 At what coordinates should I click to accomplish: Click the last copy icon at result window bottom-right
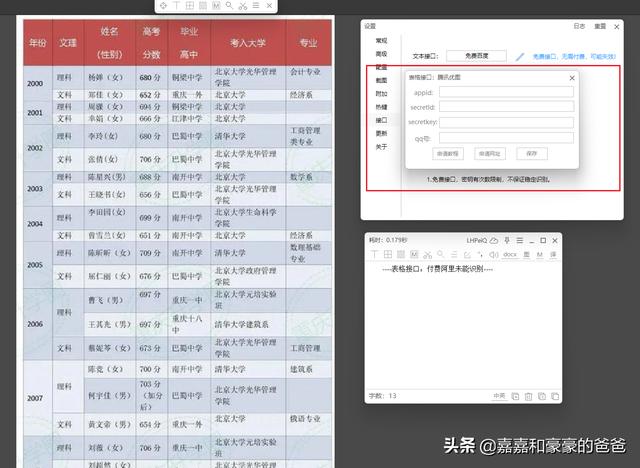click(x=555, y=396)
